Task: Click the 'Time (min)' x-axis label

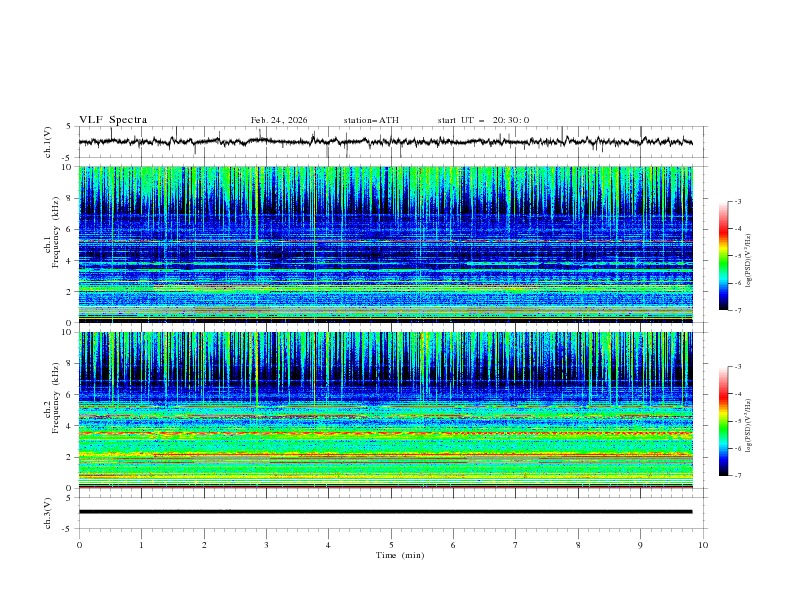Action: [400, 555]
